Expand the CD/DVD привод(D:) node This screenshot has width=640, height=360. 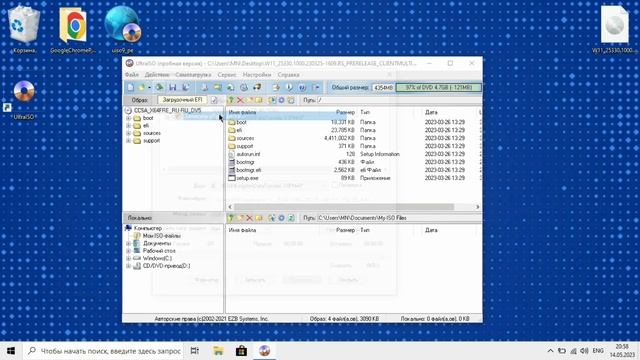tap(128, 266)
